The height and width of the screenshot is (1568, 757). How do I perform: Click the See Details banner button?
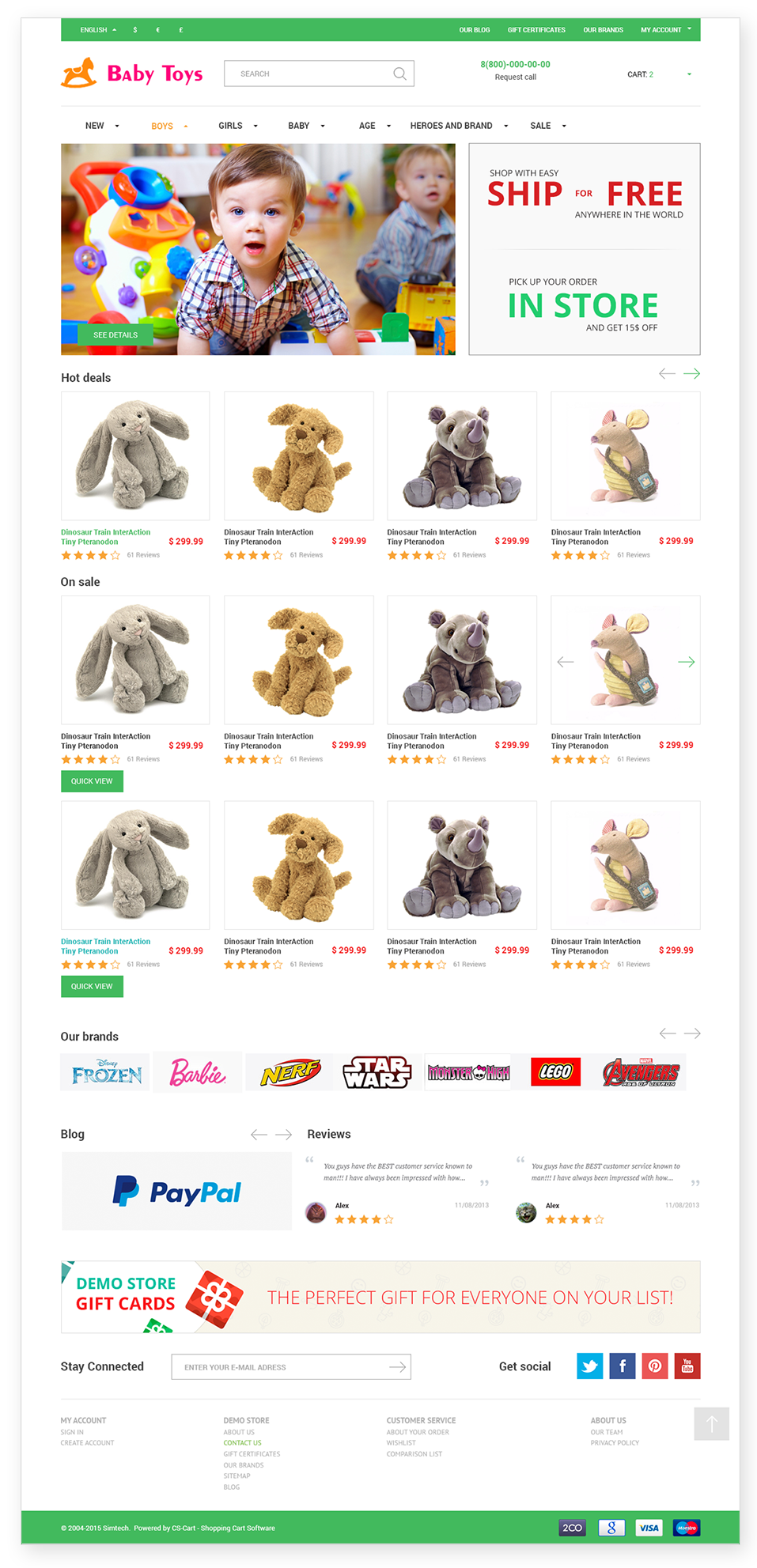[x=115, y=335]
